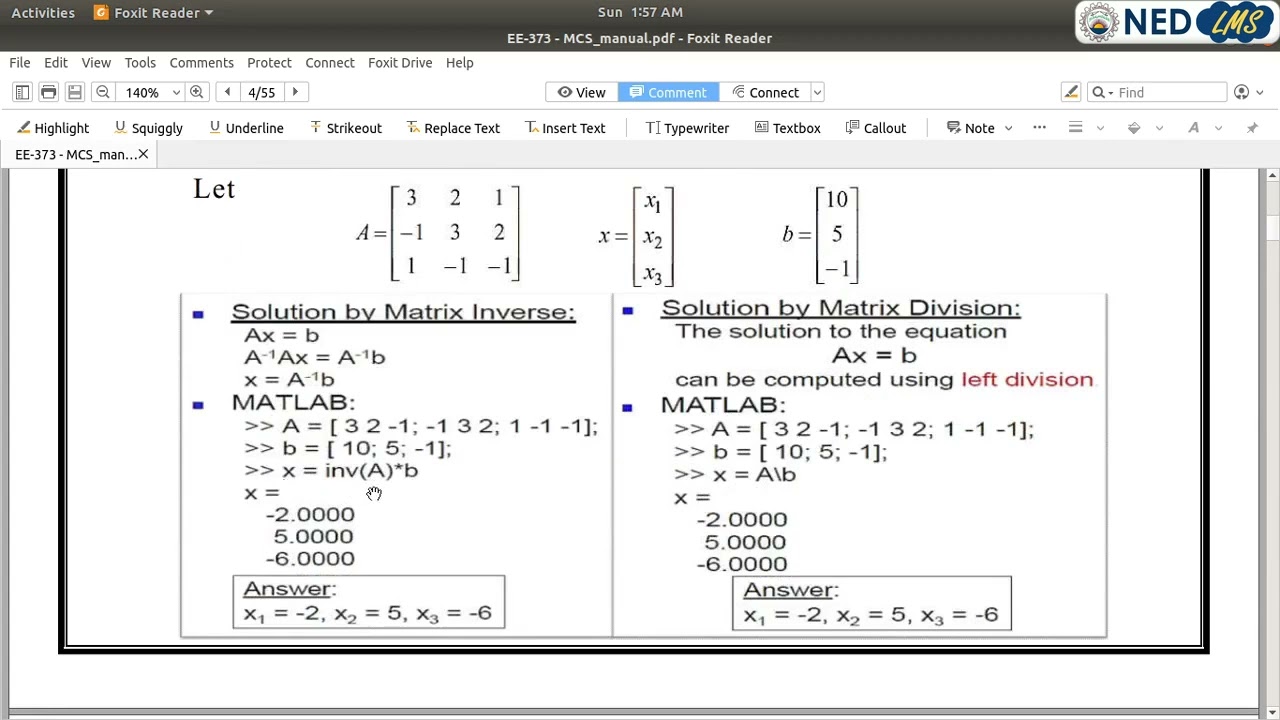This screenshot has height=720, width=1280.
Task: Click the line thickness icon
Action: coord(1076,128)
